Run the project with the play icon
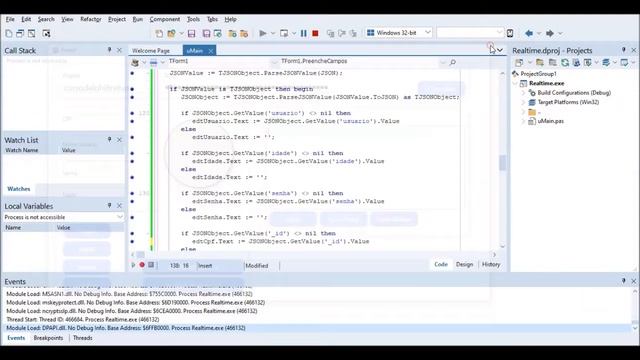Image resolution: width=640 pixels, height=360 pixels. point(263,33)
